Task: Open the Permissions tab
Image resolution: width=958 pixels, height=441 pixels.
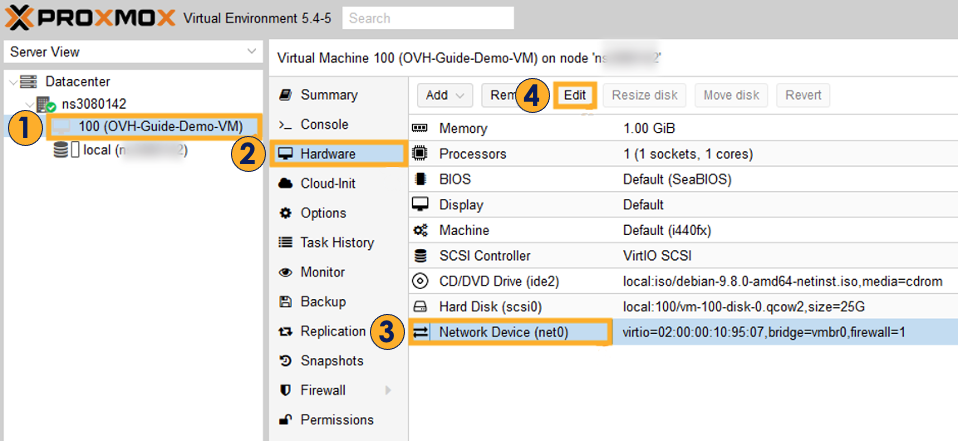Action: pyautogui.click(x=338, y=420)
